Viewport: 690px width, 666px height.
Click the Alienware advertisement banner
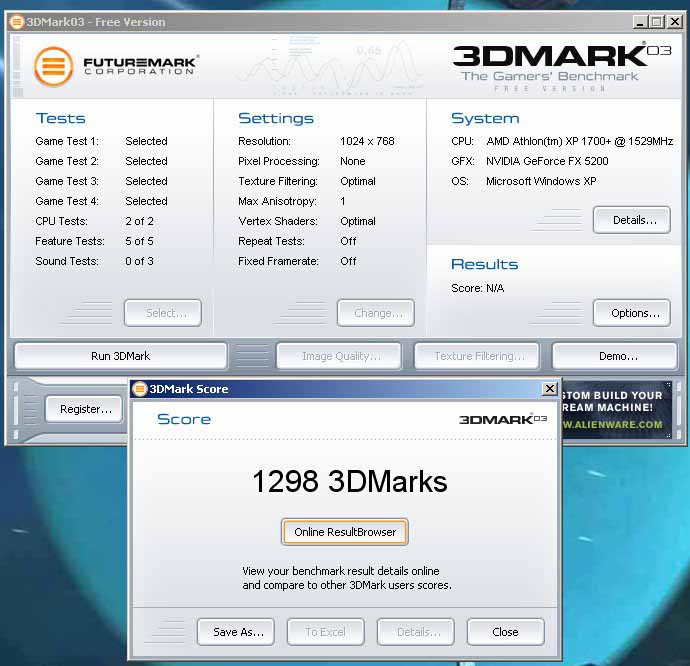pyautogui.click(x=617, y=410)
